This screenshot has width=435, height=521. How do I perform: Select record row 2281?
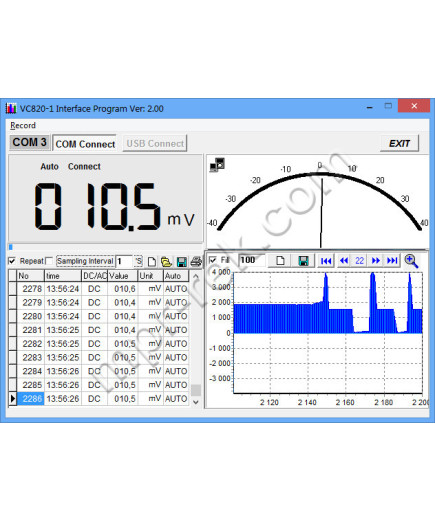(99, 330)
